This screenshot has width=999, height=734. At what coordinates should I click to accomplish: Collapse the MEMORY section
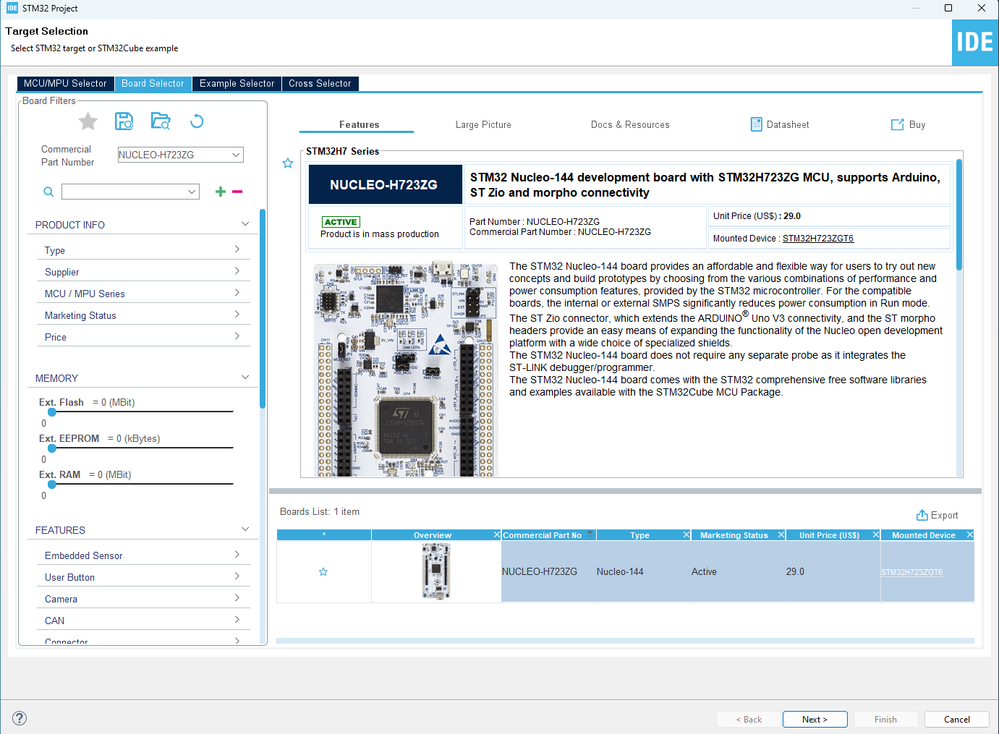[245, 378]
